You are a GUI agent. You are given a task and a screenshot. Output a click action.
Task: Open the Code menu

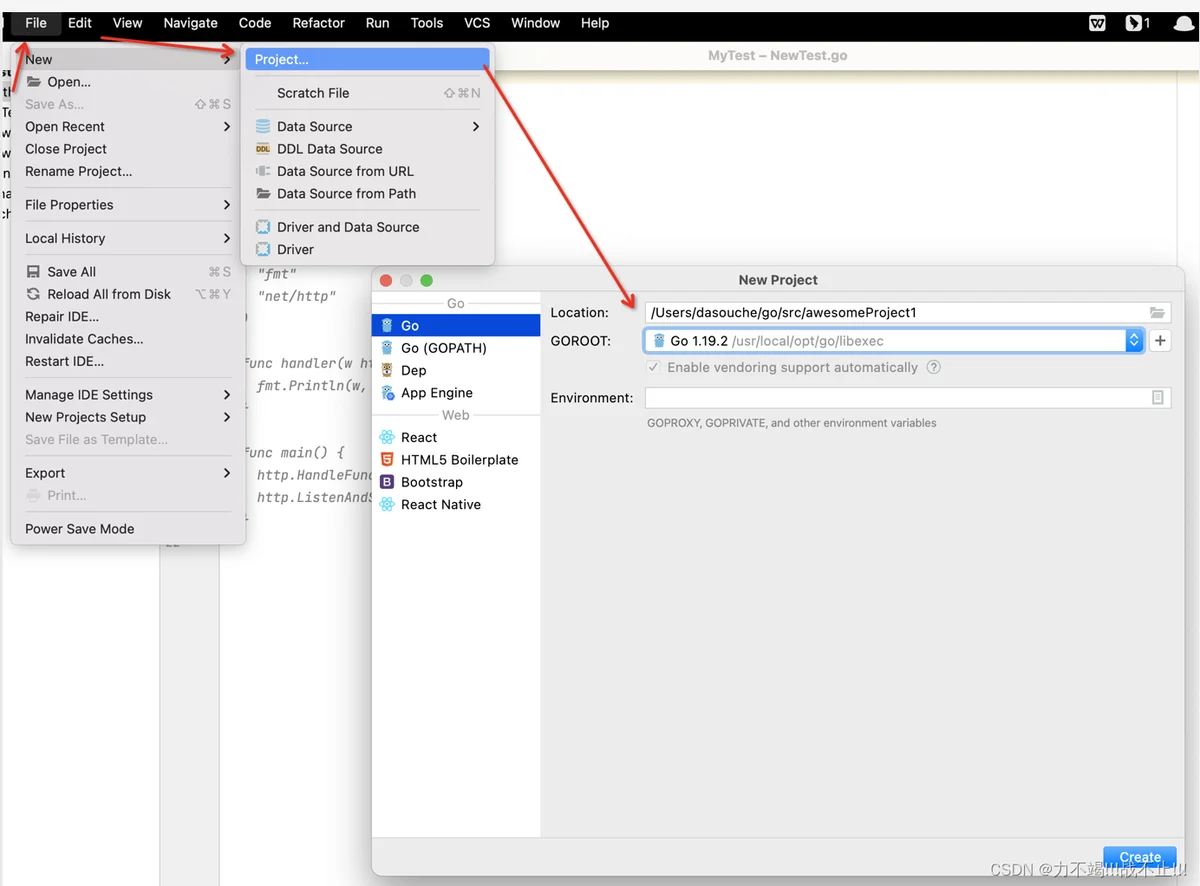coord(255,23)
